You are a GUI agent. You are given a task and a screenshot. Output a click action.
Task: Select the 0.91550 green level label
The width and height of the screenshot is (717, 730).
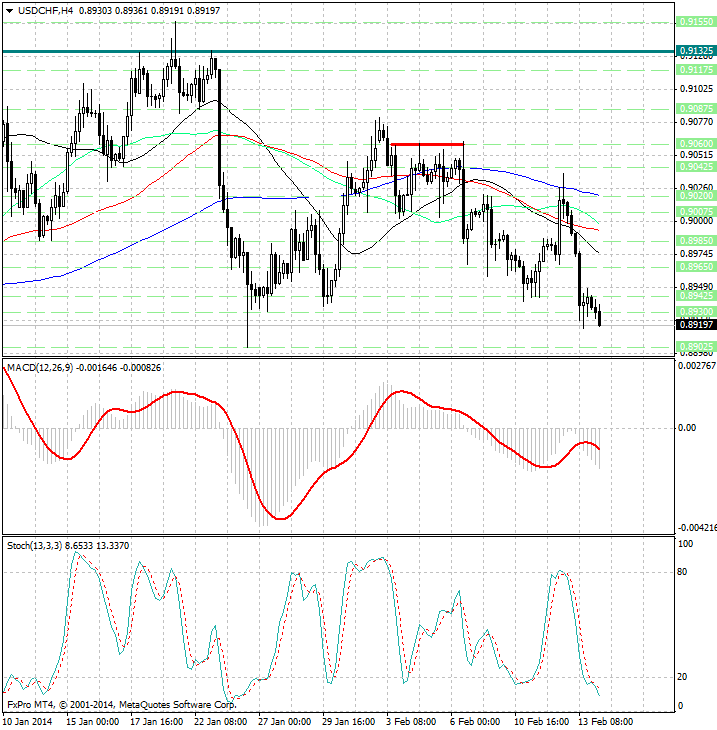(696, 21)
